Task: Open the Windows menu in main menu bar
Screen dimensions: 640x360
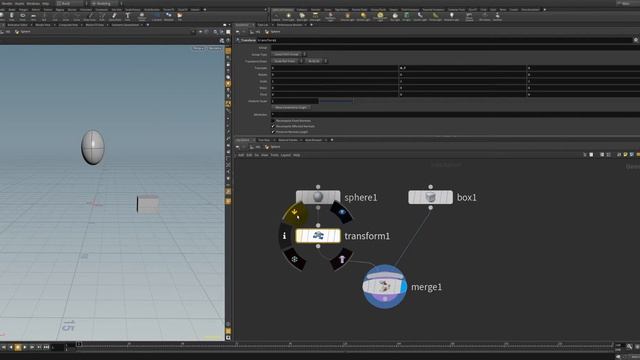Action: [x=33, y=3]
